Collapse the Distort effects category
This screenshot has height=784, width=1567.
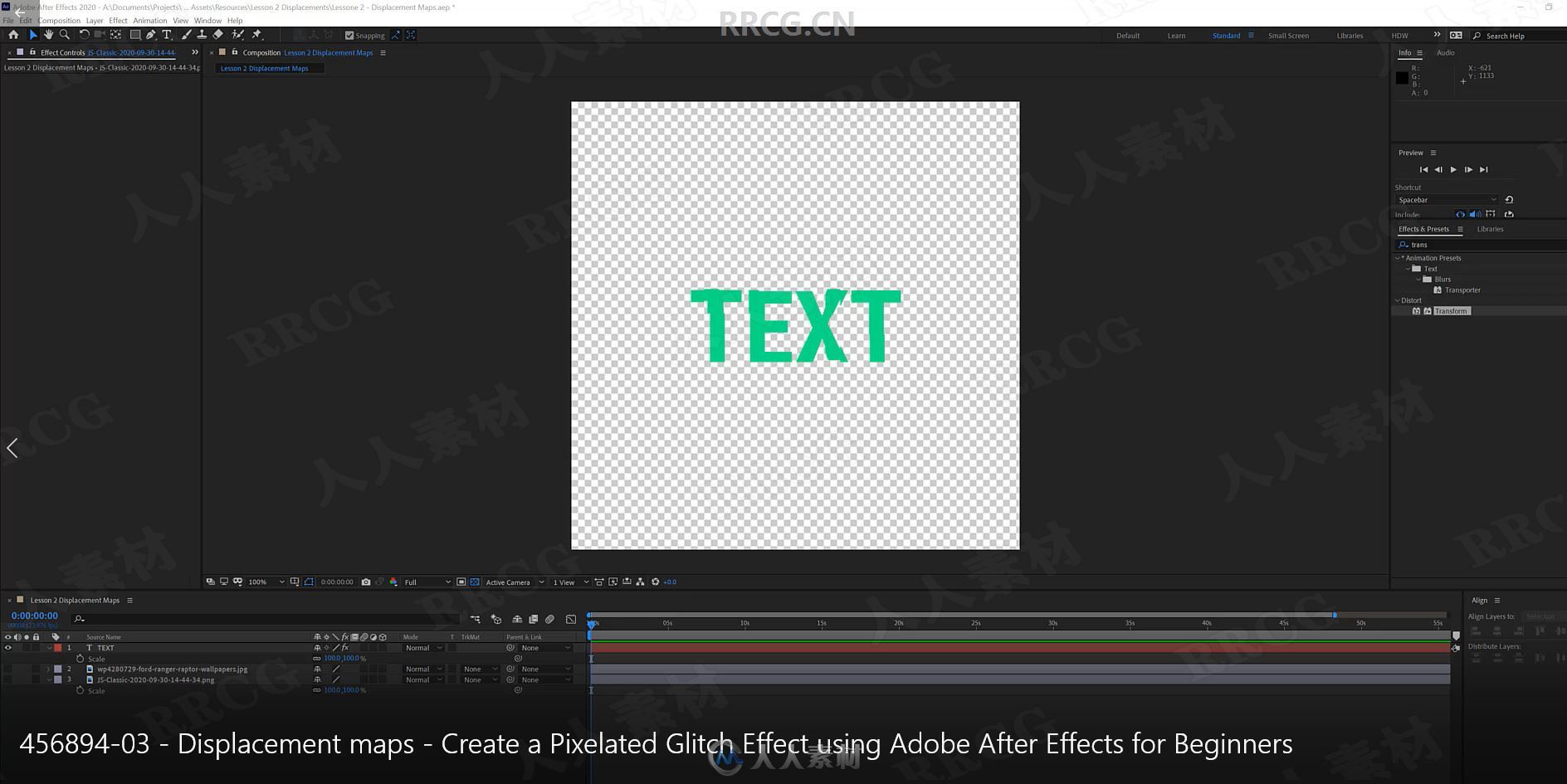click(1397, 300)
